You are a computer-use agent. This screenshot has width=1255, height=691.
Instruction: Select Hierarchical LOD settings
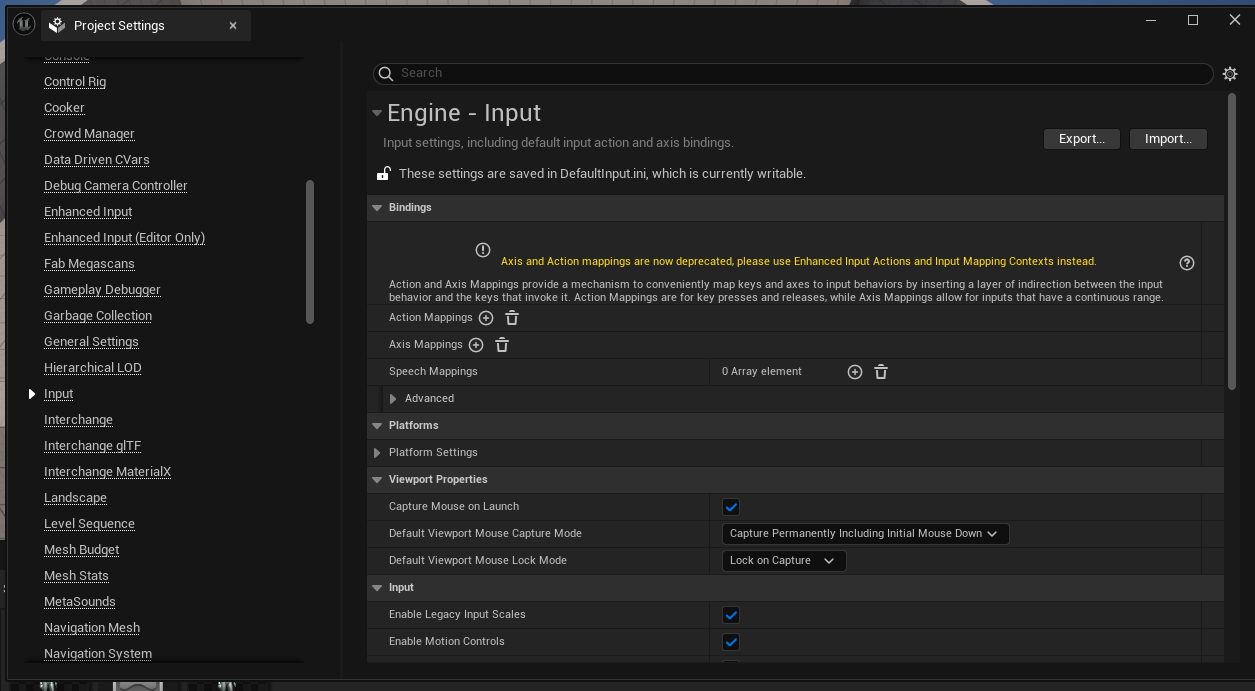coord(93,368)
